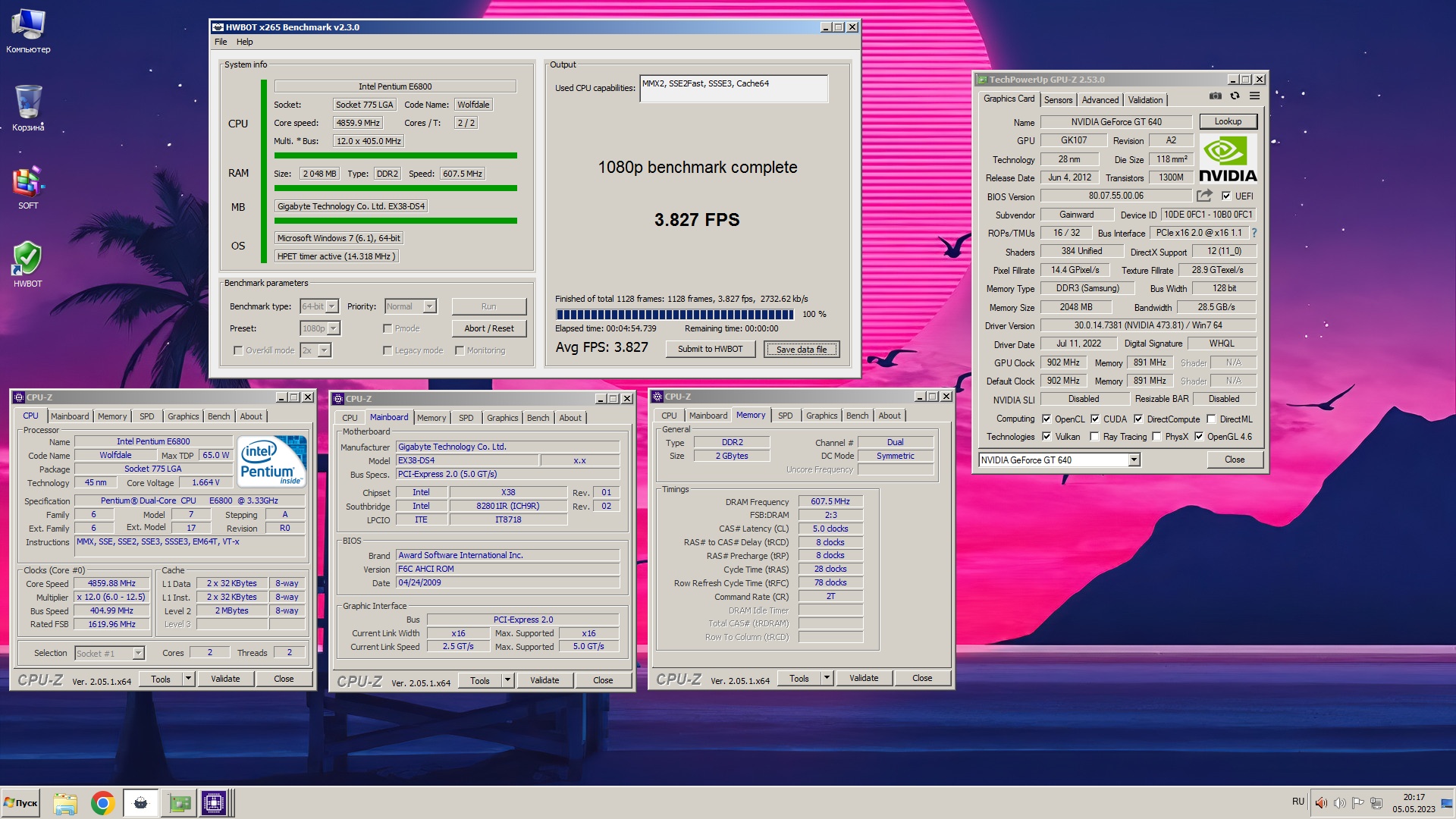Image resolution: width=1456 pixels, height=819 pixels.
Task: Click the second audio device tray icon
Action: click(x=1340, y=803)
